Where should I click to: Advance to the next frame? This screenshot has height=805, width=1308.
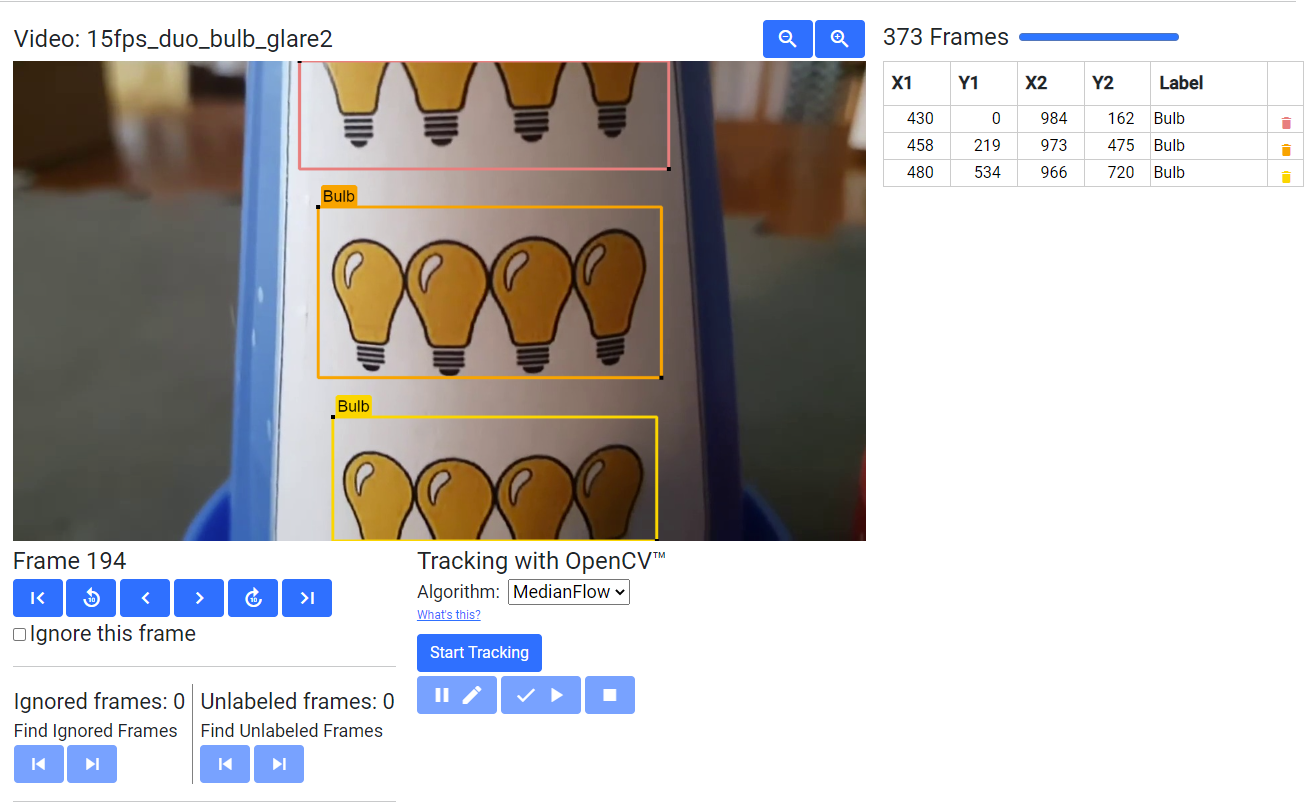[199, 598]
